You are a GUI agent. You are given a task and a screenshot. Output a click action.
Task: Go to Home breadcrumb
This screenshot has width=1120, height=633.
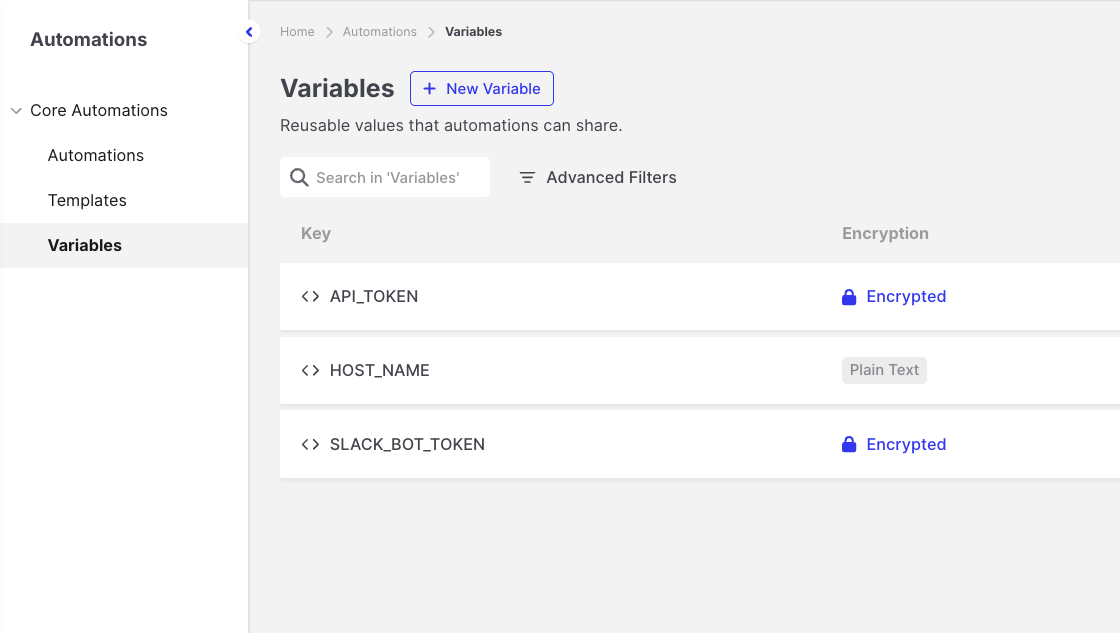(x=297, y=31)
